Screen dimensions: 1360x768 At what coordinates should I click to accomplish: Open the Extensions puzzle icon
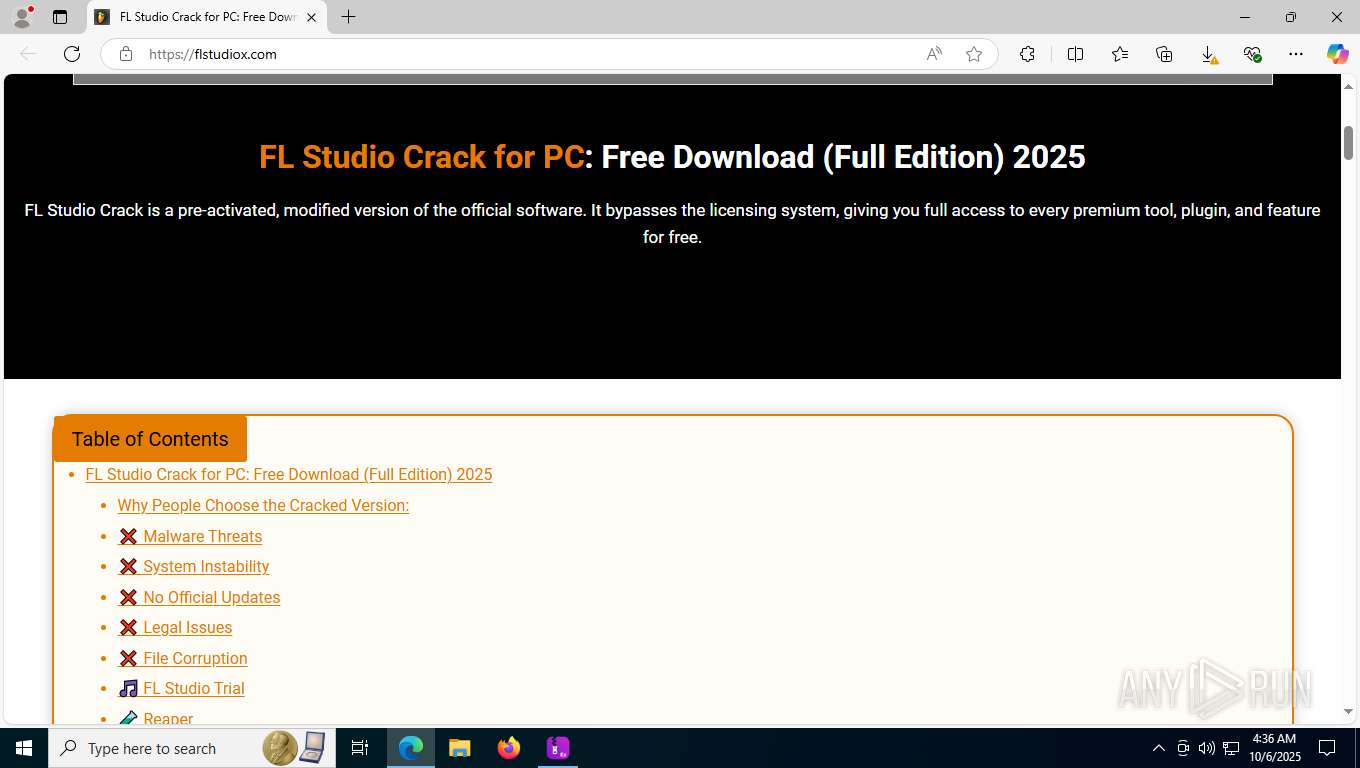(1027, 54)
